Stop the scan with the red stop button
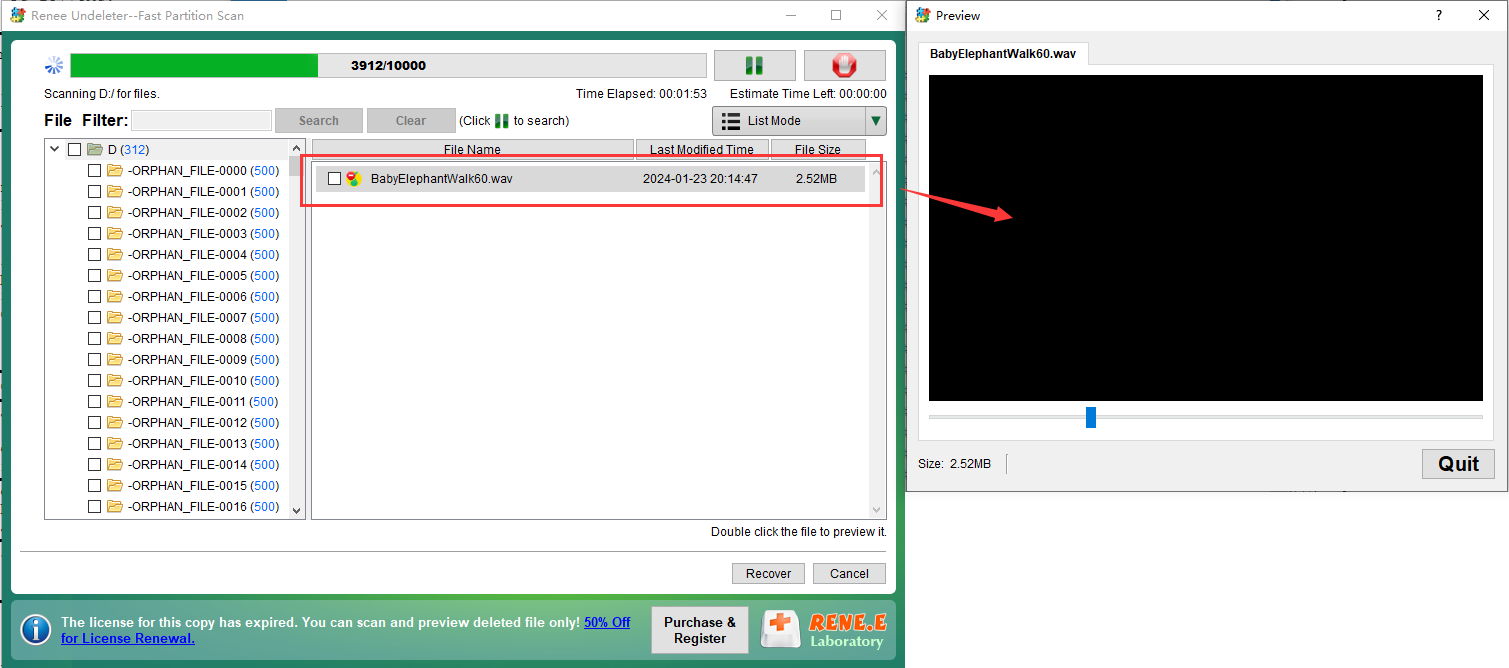The height and width of the screenshot is (668, 1509). [x=844, y=65]
